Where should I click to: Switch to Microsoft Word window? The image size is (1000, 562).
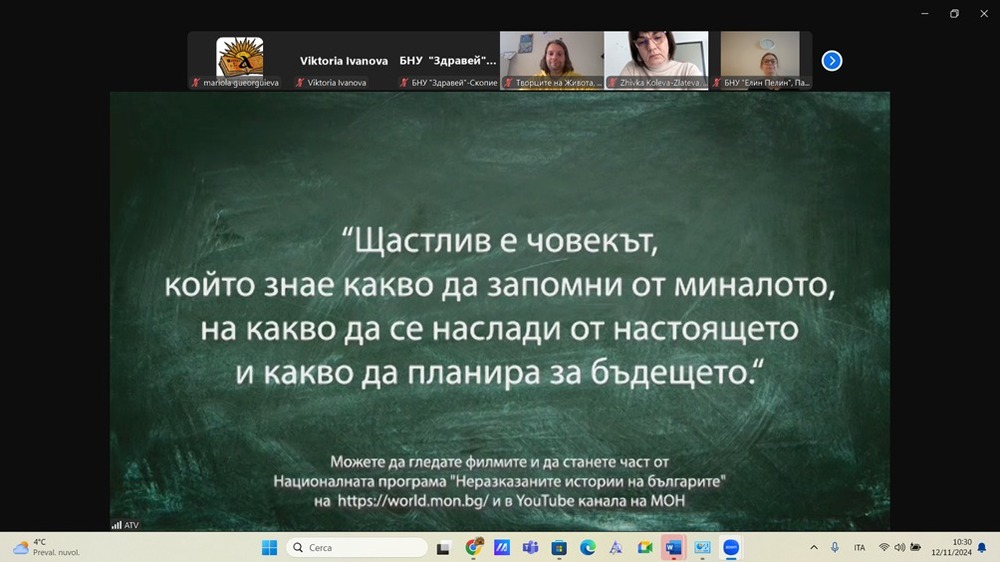click(673, 547)
